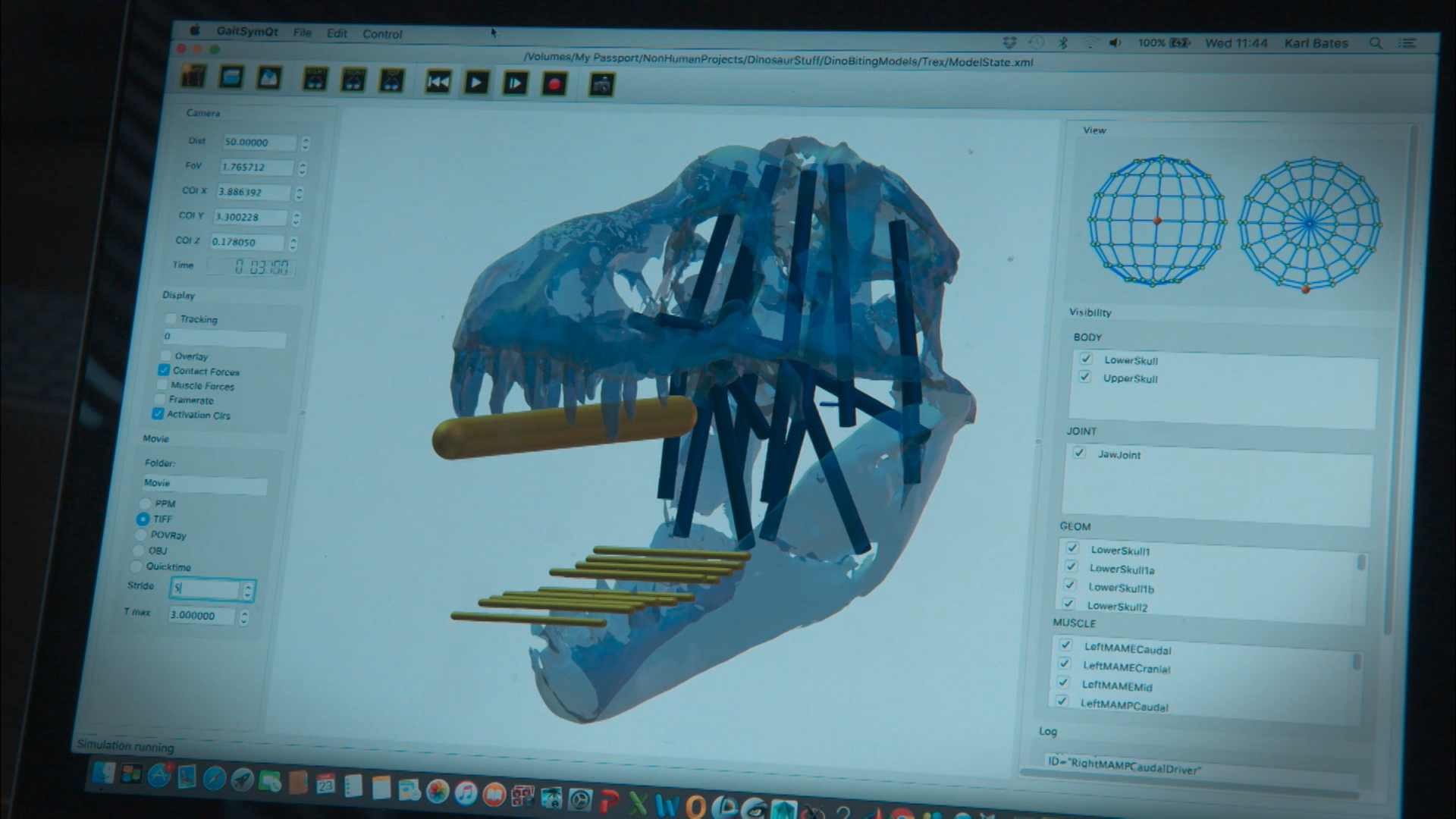1456x819 pixels.
Task: Adjust the FoV value stepper
Action: click(x=303, y=168)
